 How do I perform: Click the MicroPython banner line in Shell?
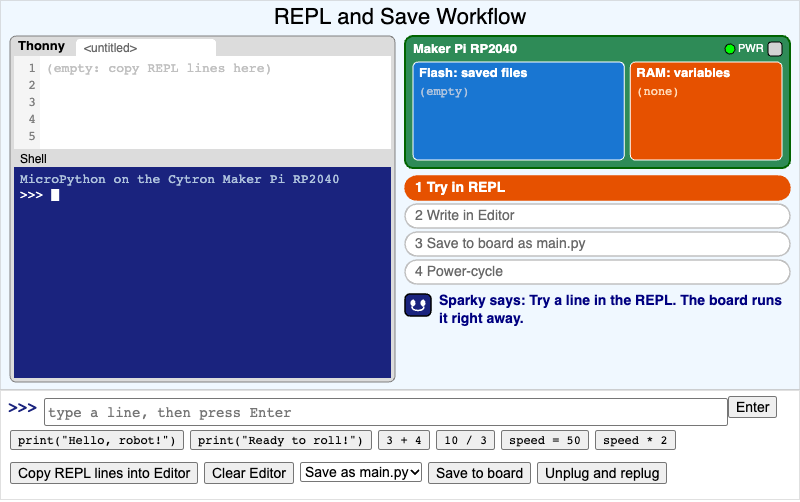pos(179,180)
